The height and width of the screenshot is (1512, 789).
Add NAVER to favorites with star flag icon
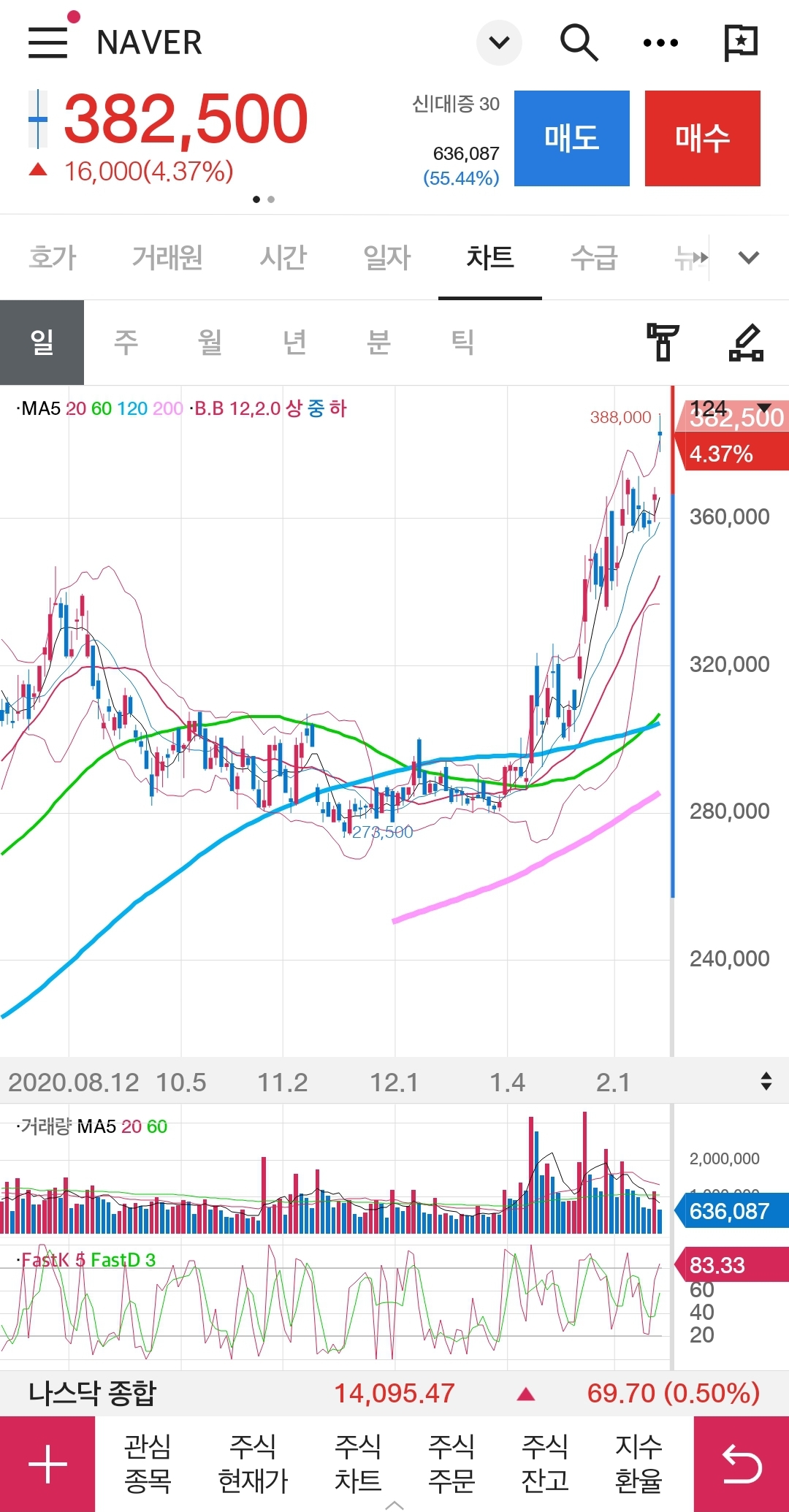(740, 42)
